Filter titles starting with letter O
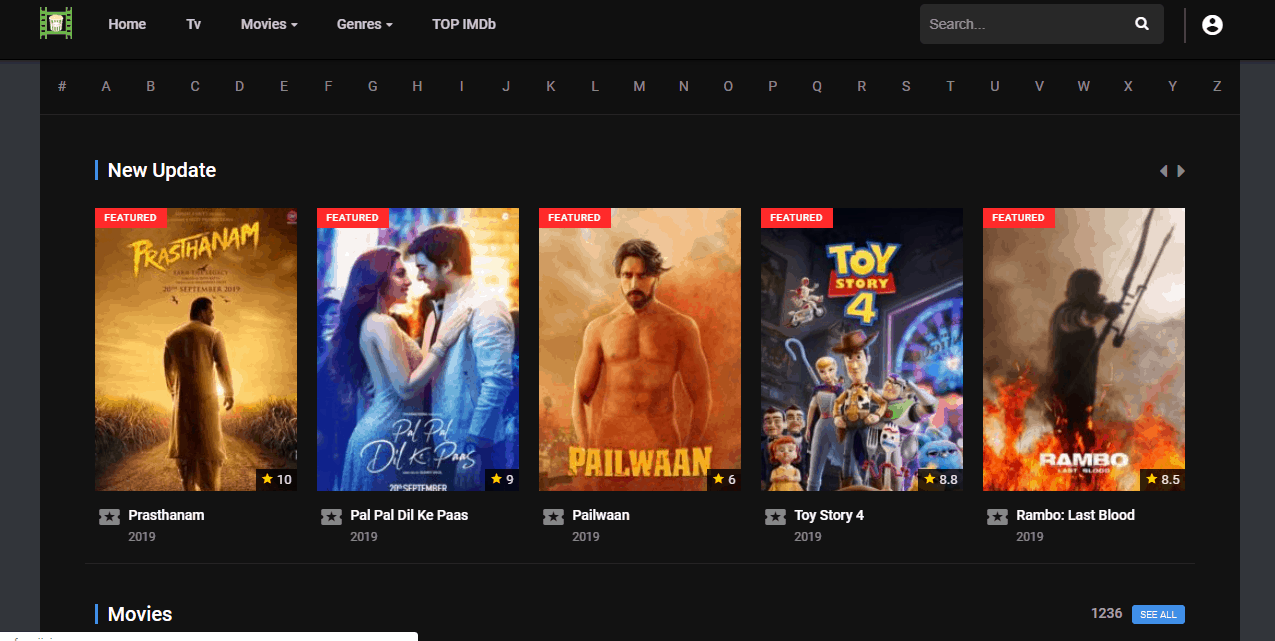This screenshot has width=1275, height=641. [x=728, y=86]
